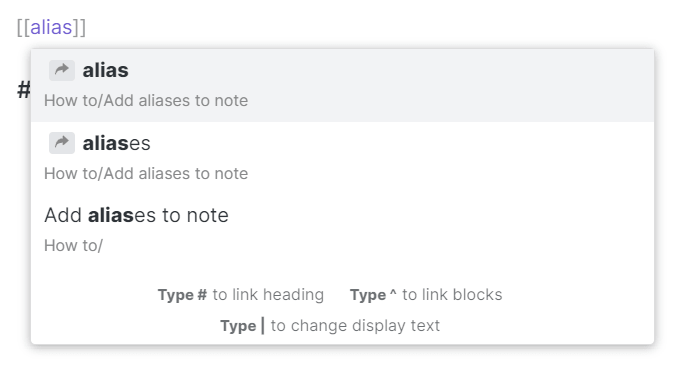Click path 'How to/Add aliases to note' under alias
This screenshot has width=693, height=371.
coord(146,101)
